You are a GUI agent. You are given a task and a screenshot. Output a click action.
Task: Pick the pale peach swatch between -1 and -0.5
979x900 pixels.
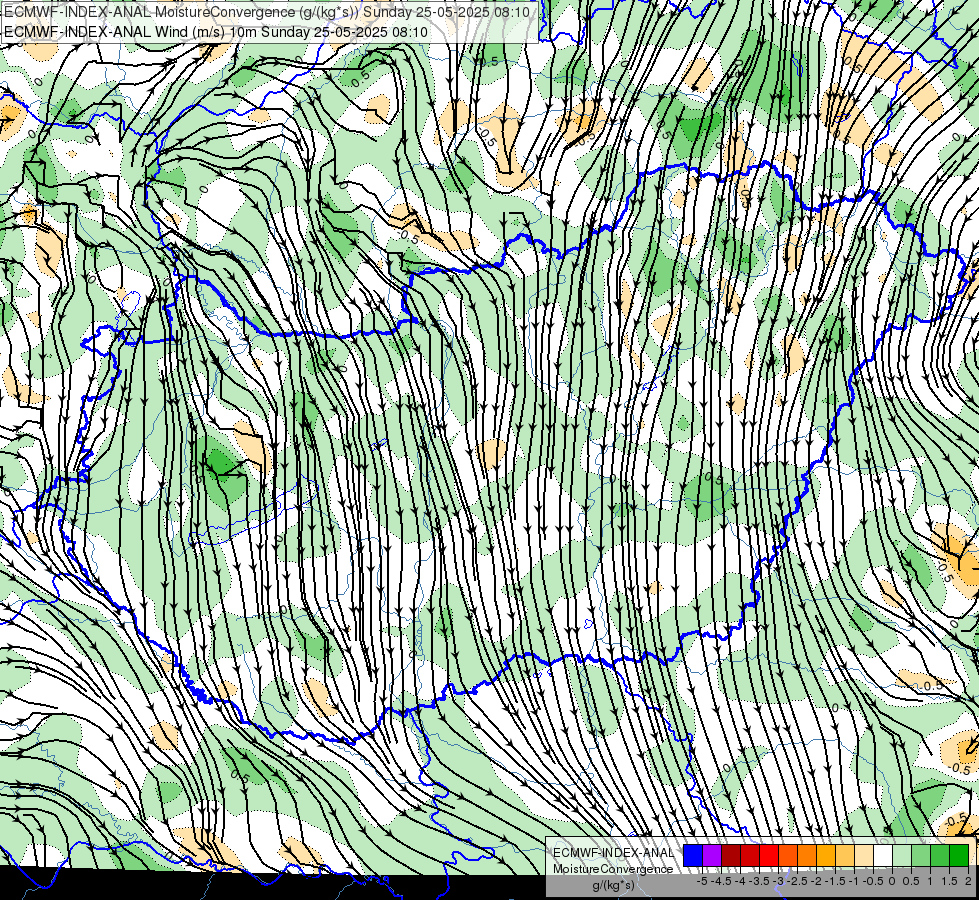[x=864, y=855]
